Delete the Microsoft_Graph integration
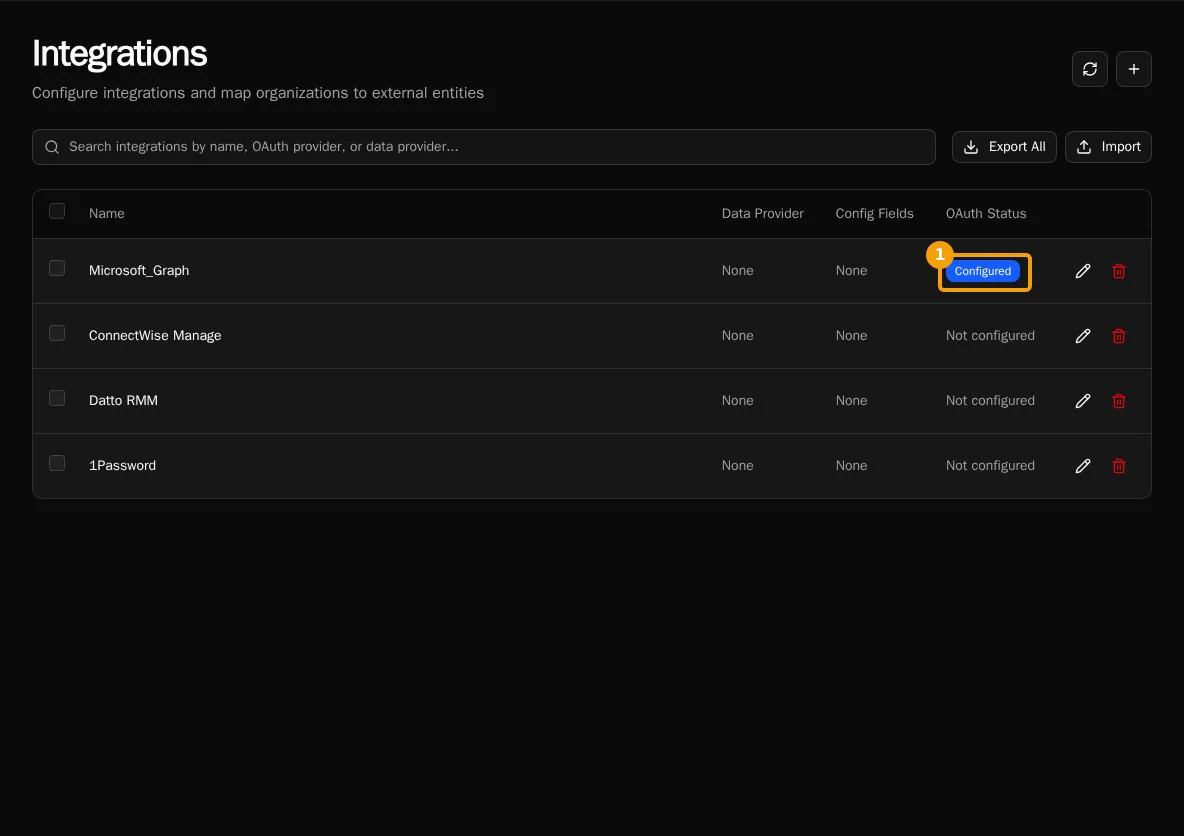Viewport: 1184px width, 836px height. (x=1119, y=271)
